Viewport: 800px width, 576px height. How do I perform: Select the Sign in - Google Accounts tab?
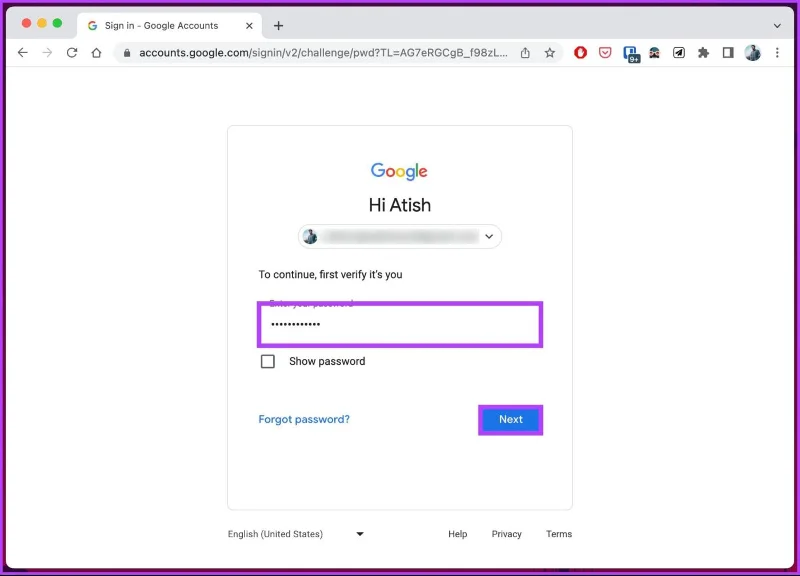click(169, 26)
